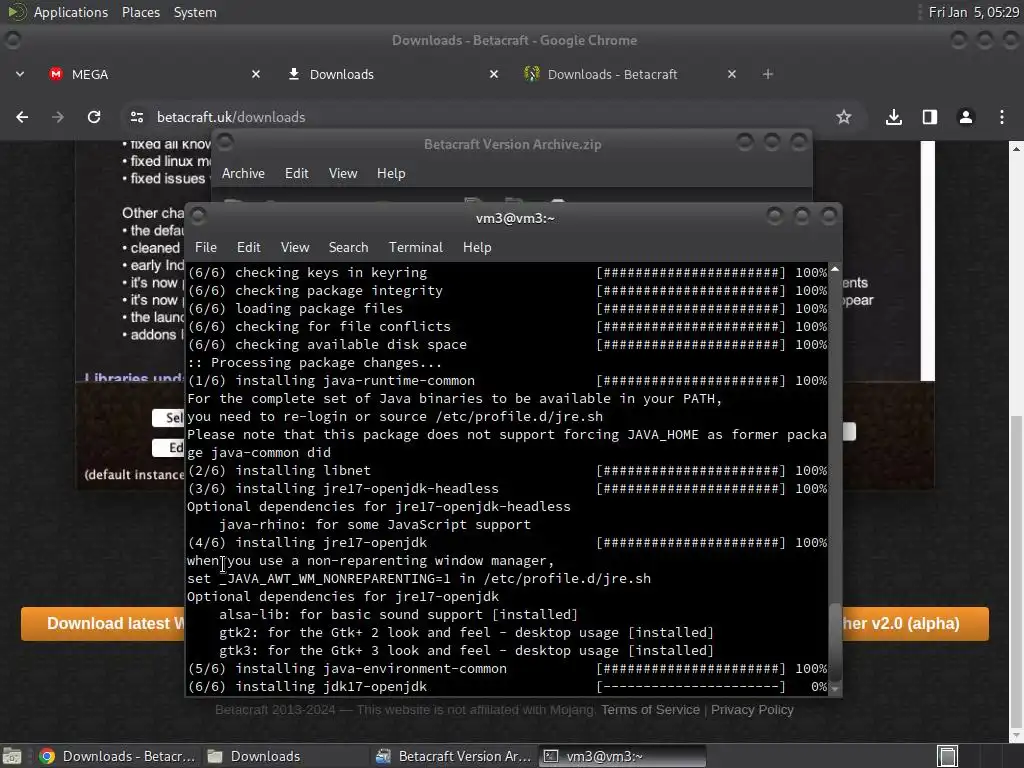Click terminal scrollbar down arrow
The height and width of the screenshot is (768, 1024).
(835, 689)
